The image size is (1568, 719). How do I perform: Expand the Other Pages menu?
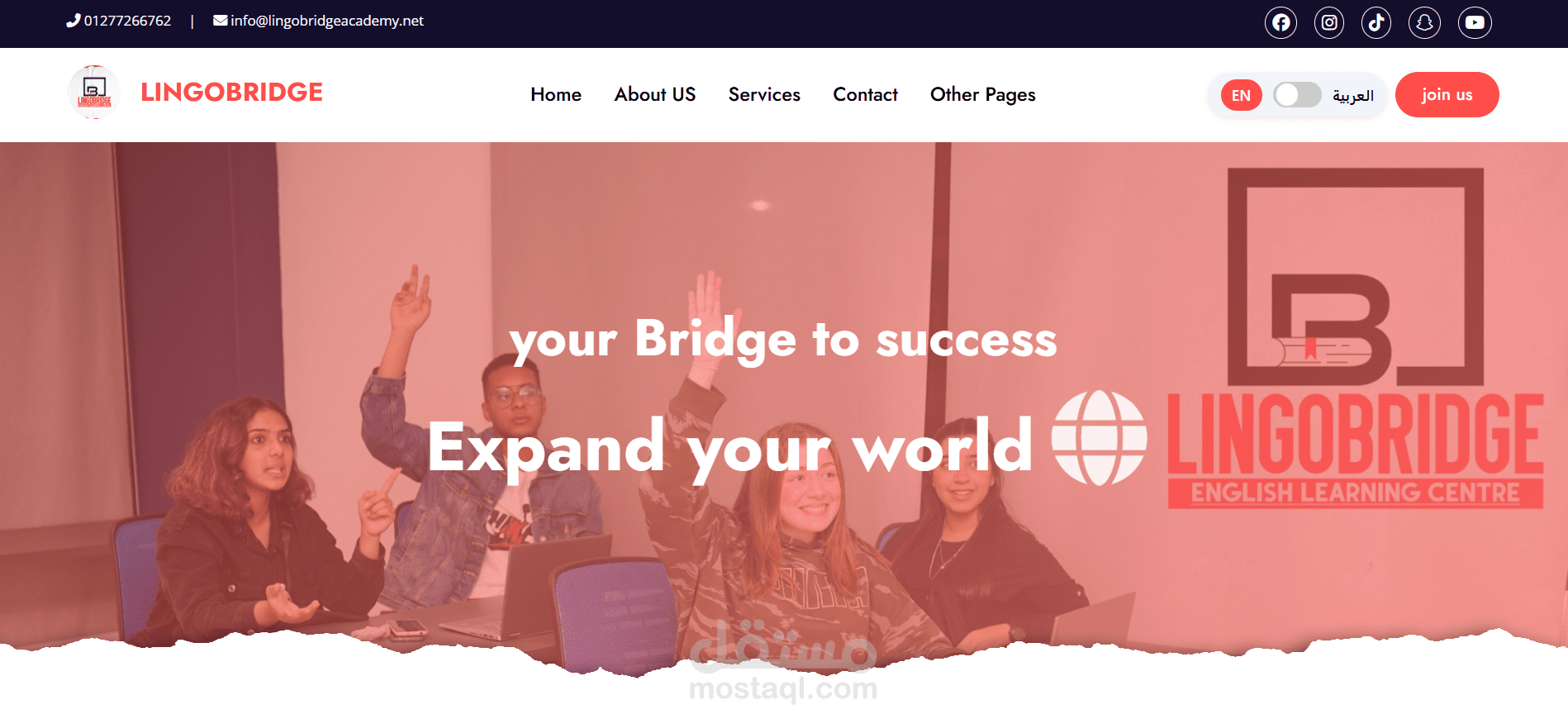click(x=982, y=95)
